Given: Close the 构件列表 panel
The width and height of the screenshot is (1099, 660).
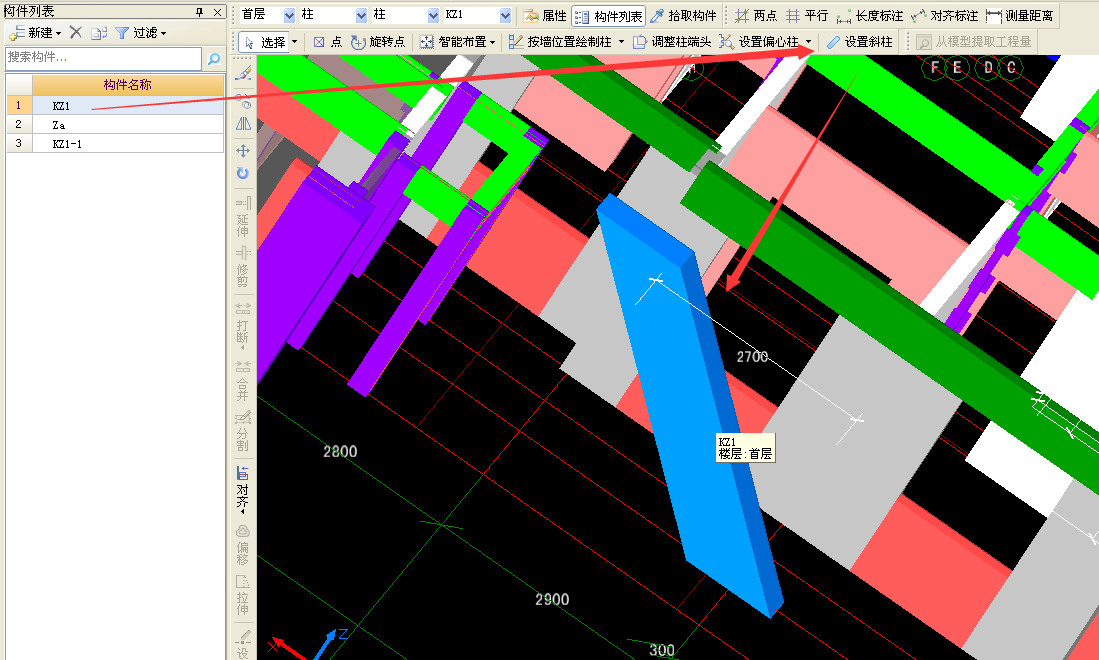Looking at the screenshot, I should click(217, 12).
